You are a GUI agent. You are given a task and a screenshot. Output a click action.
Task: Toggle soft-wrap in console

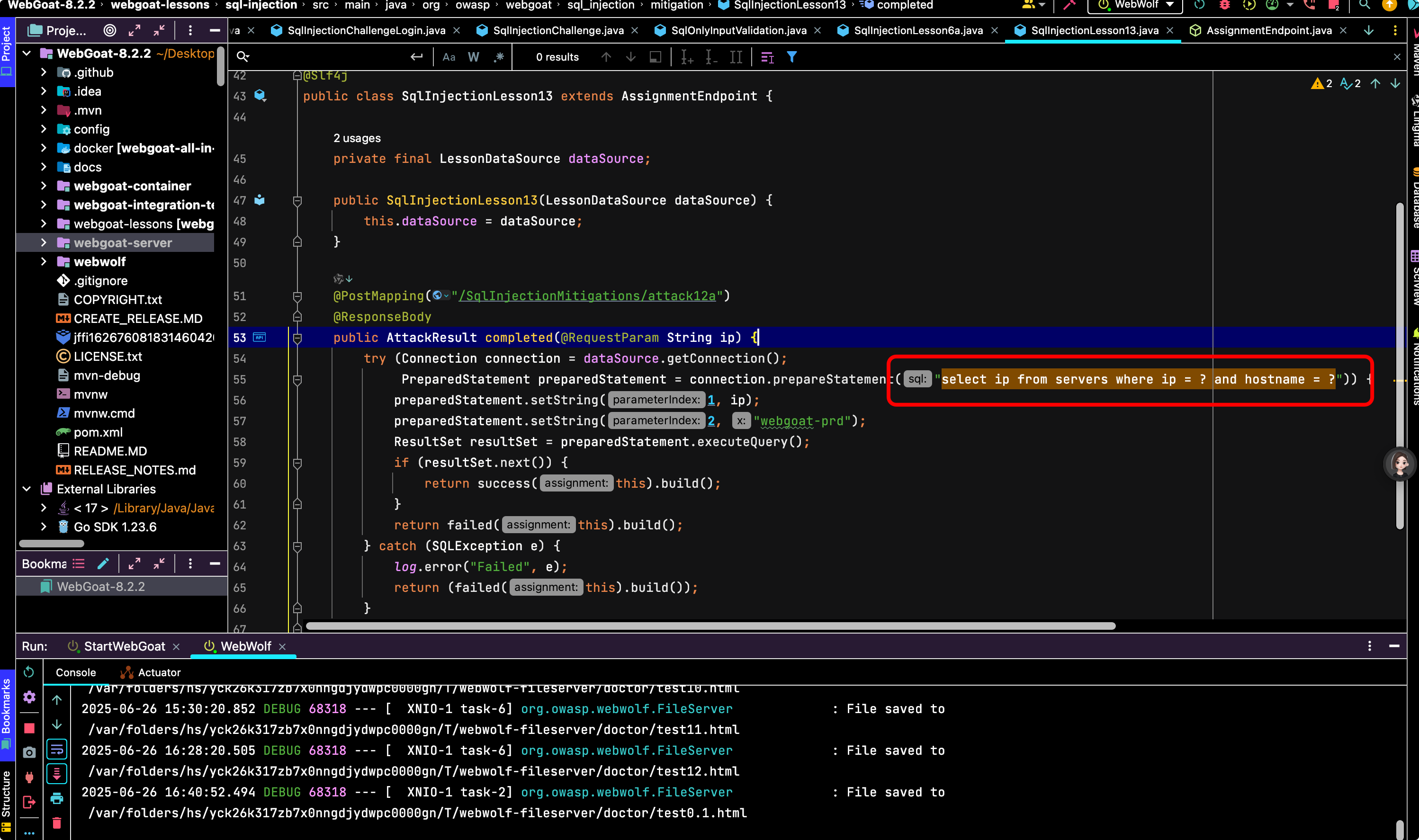point(57,750)
